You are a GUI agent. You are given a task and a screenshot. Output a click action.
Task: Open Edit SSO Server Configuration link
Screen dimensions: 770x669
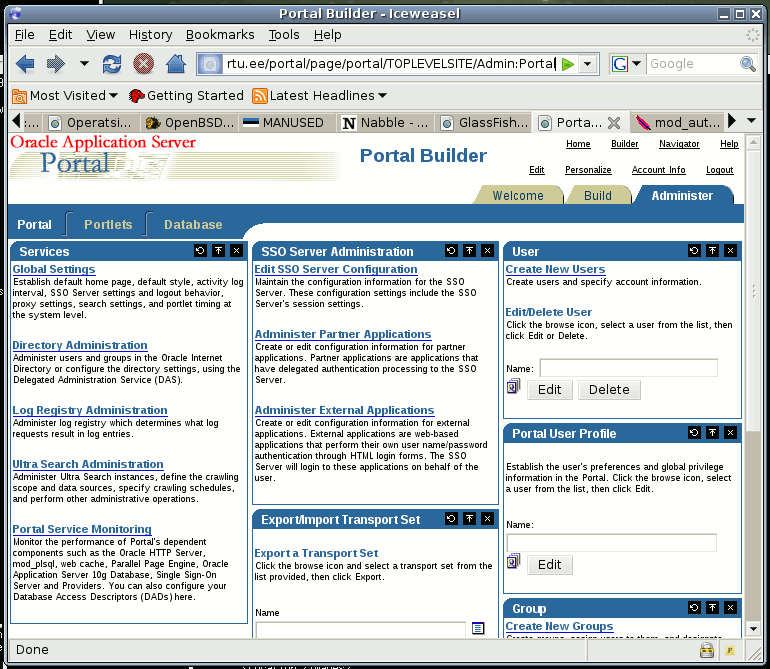[336, 269]
